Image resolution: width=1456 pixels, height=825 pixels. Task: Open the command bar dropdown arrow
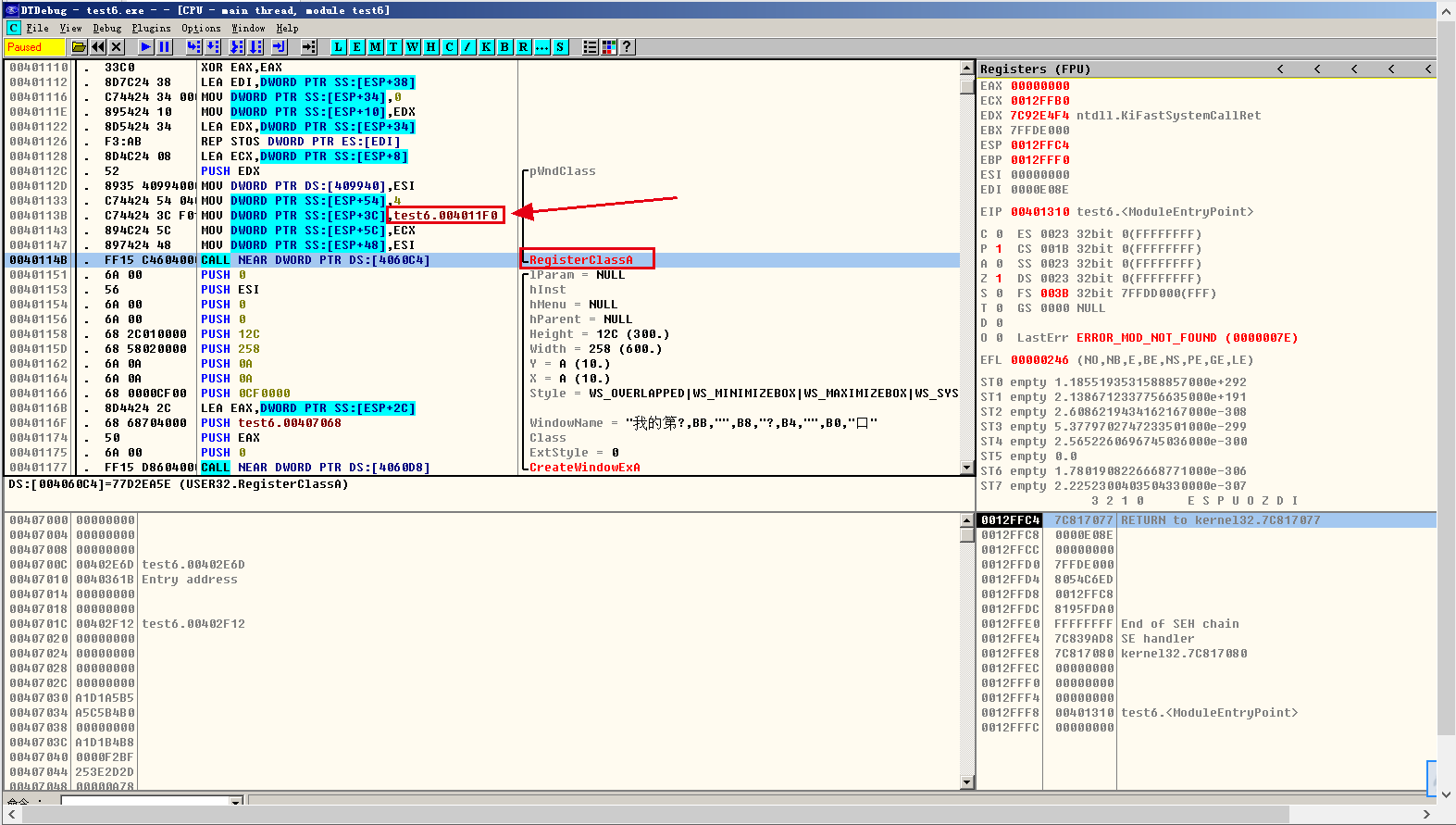237,802
